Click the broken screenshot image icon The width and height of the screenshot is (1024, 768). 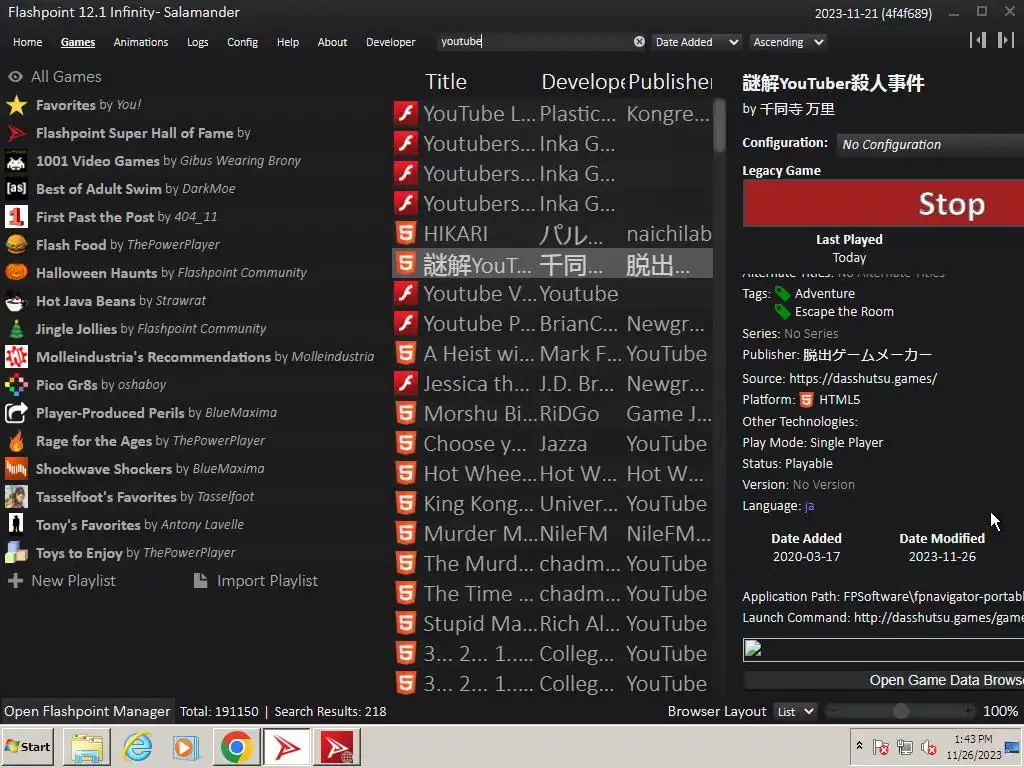(x=753, y=649)
